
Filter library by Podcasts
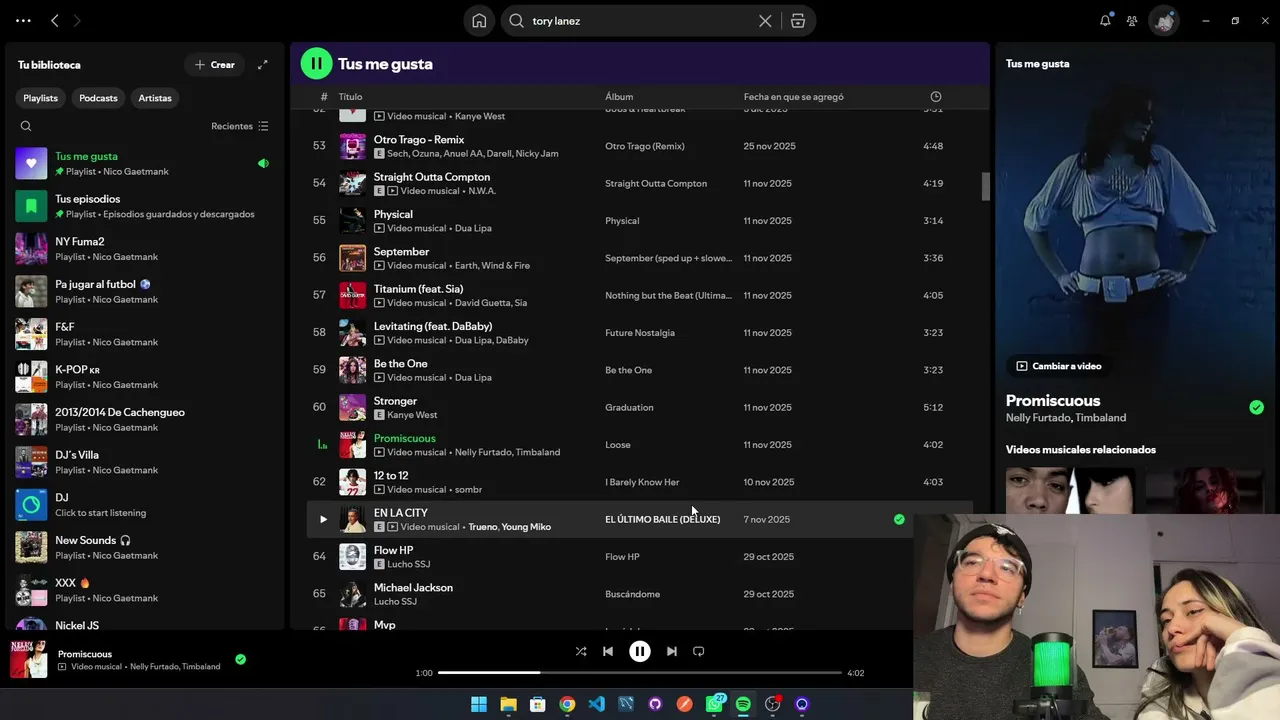point(98,98)
